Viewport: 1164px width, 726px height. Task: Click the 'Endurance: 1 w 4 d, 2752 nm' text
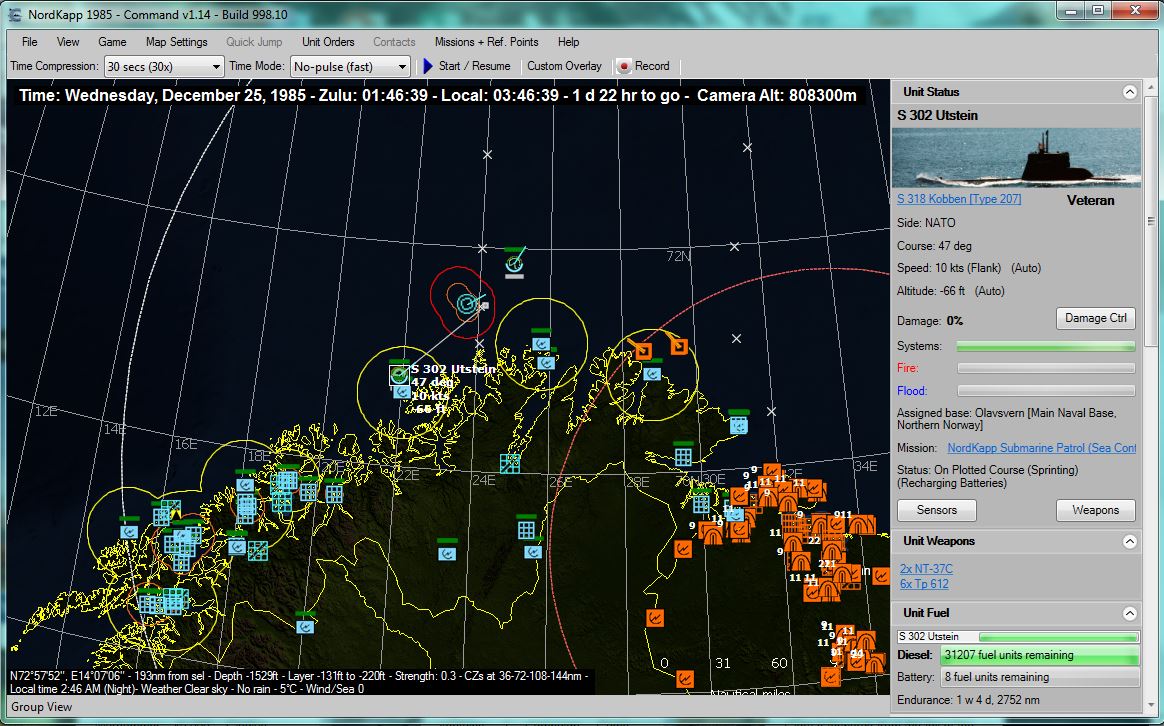pos(968,700)
